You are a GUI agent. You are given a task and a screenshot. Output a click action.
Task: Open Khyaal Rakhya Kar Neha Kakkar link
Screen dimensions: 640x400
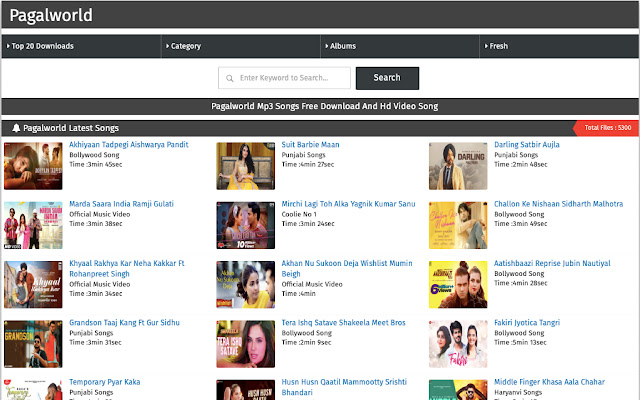127,269
